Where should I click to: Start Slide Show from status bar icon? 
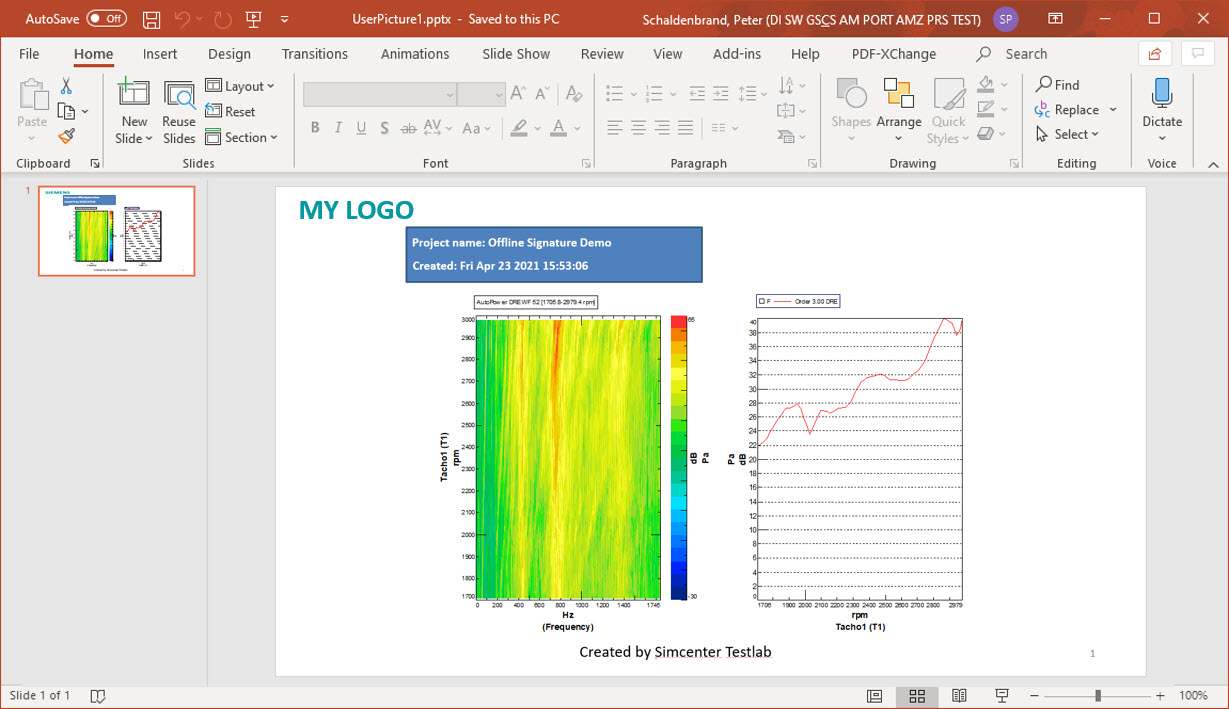click(x=1002, y=696)
